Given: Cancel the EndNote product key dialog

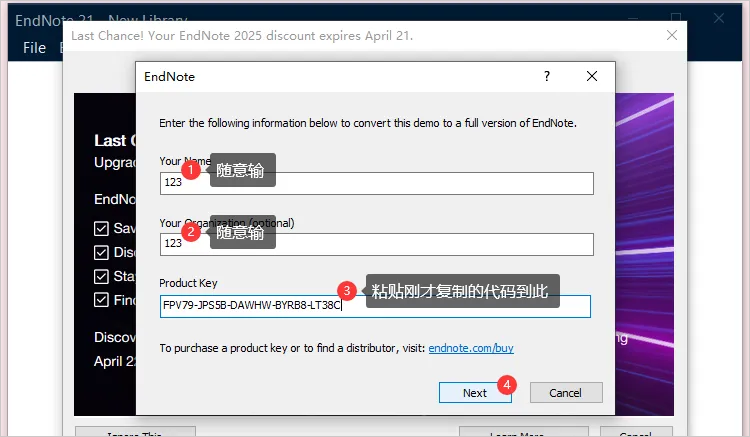Looking at the screenshot, I should point(566,393).
